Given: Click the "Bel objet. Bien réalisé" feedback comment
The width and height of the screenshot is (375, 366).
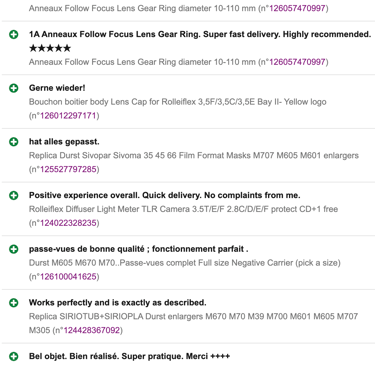Looking at the screenshot, I should 129,356.
